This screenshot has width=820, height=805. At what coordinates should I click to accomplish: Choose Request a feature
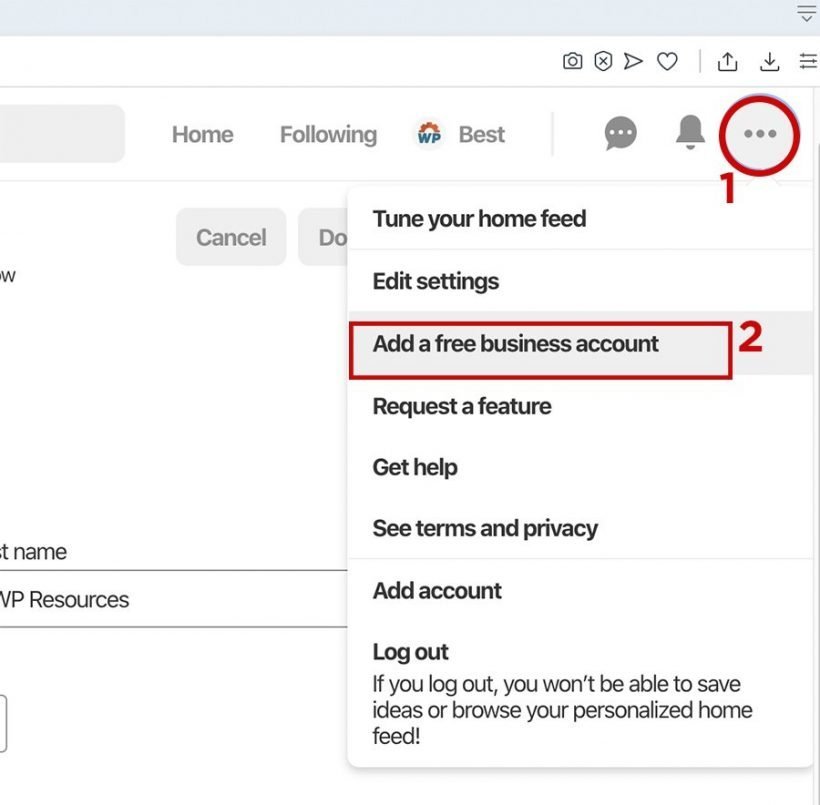(579, 406)
